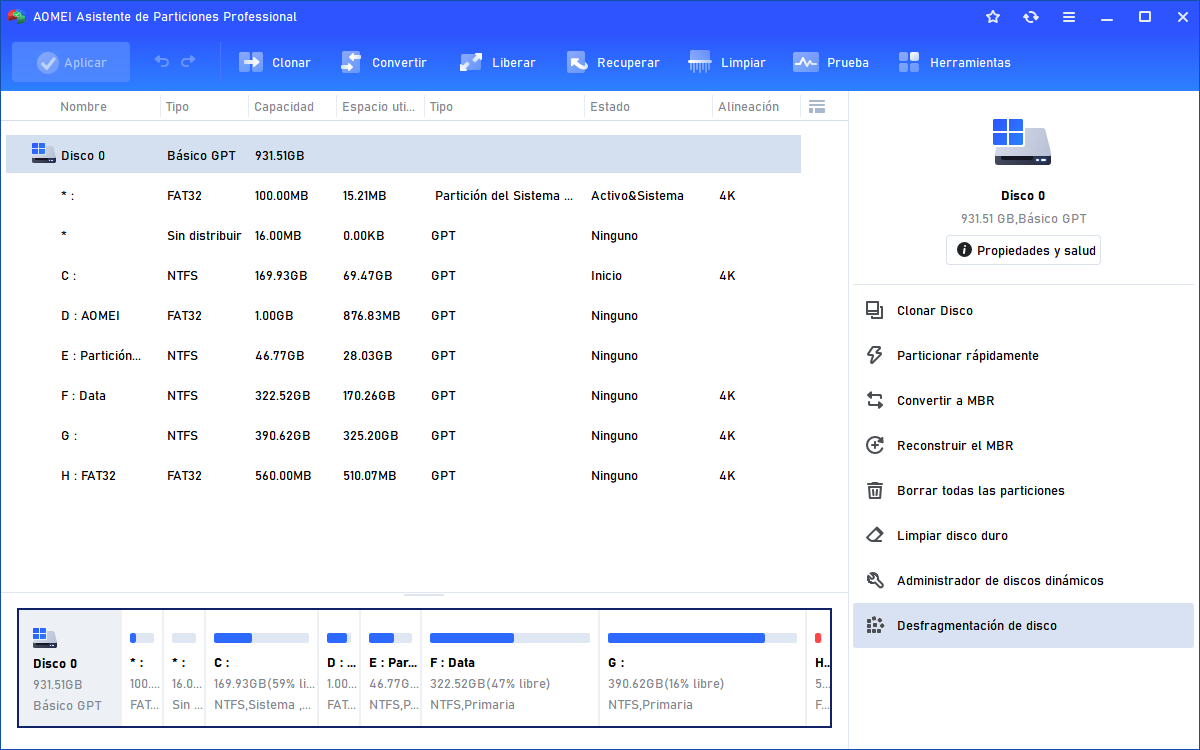Choose Desfragmentación de disco option text

tap(977, 626)
